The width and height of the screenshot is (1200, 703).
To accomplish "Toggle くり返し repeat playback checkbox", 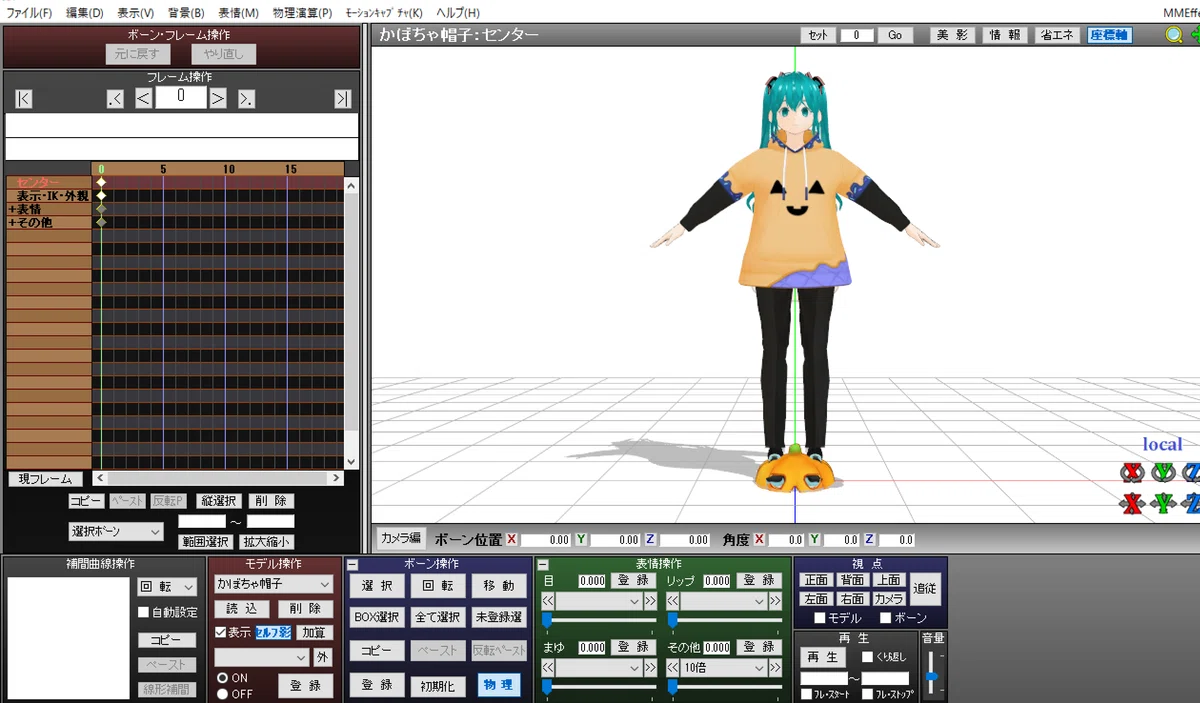I will 868,657.
